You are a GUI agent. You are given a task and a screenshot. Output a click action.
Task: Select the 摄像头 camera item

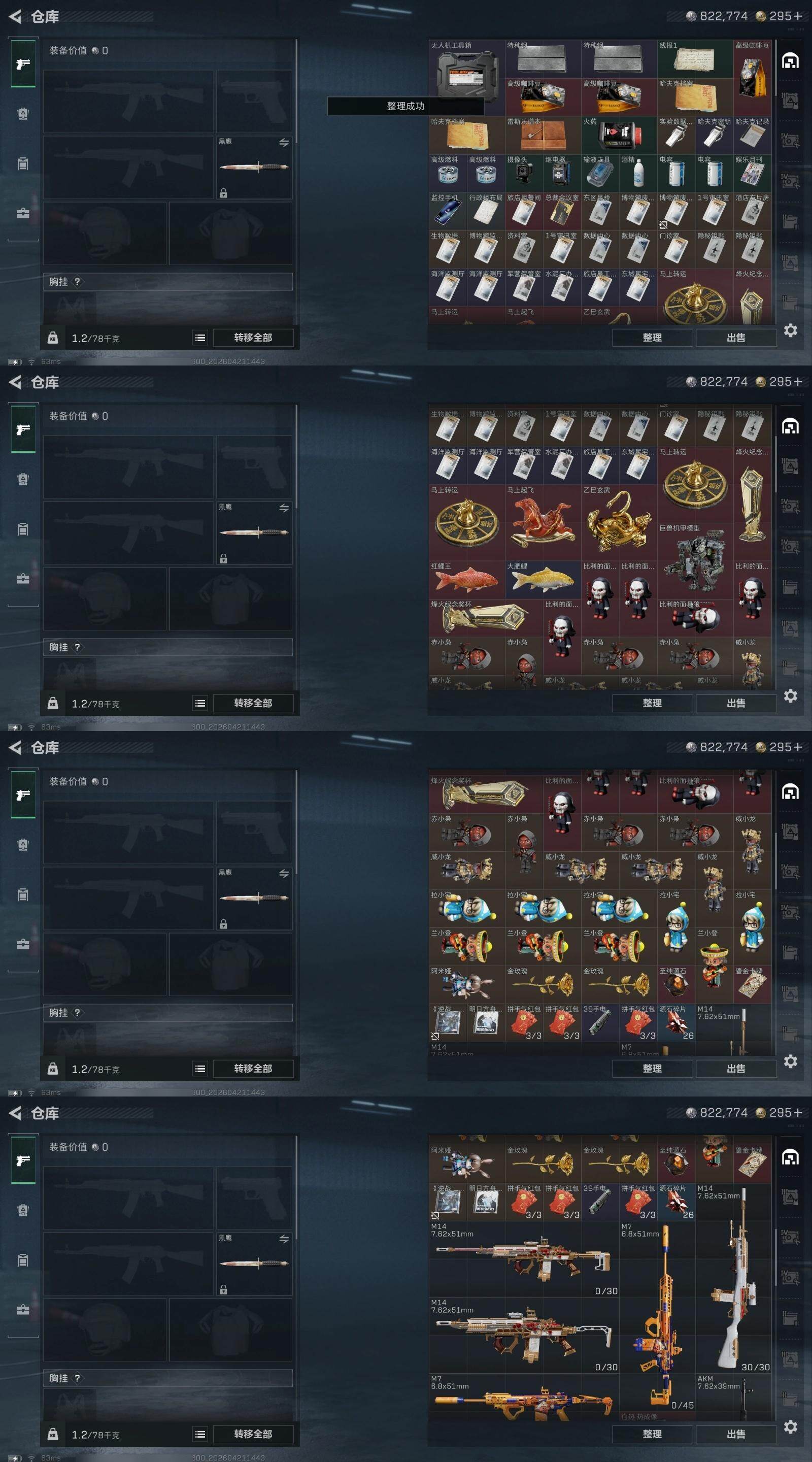[x=524, y=173]
